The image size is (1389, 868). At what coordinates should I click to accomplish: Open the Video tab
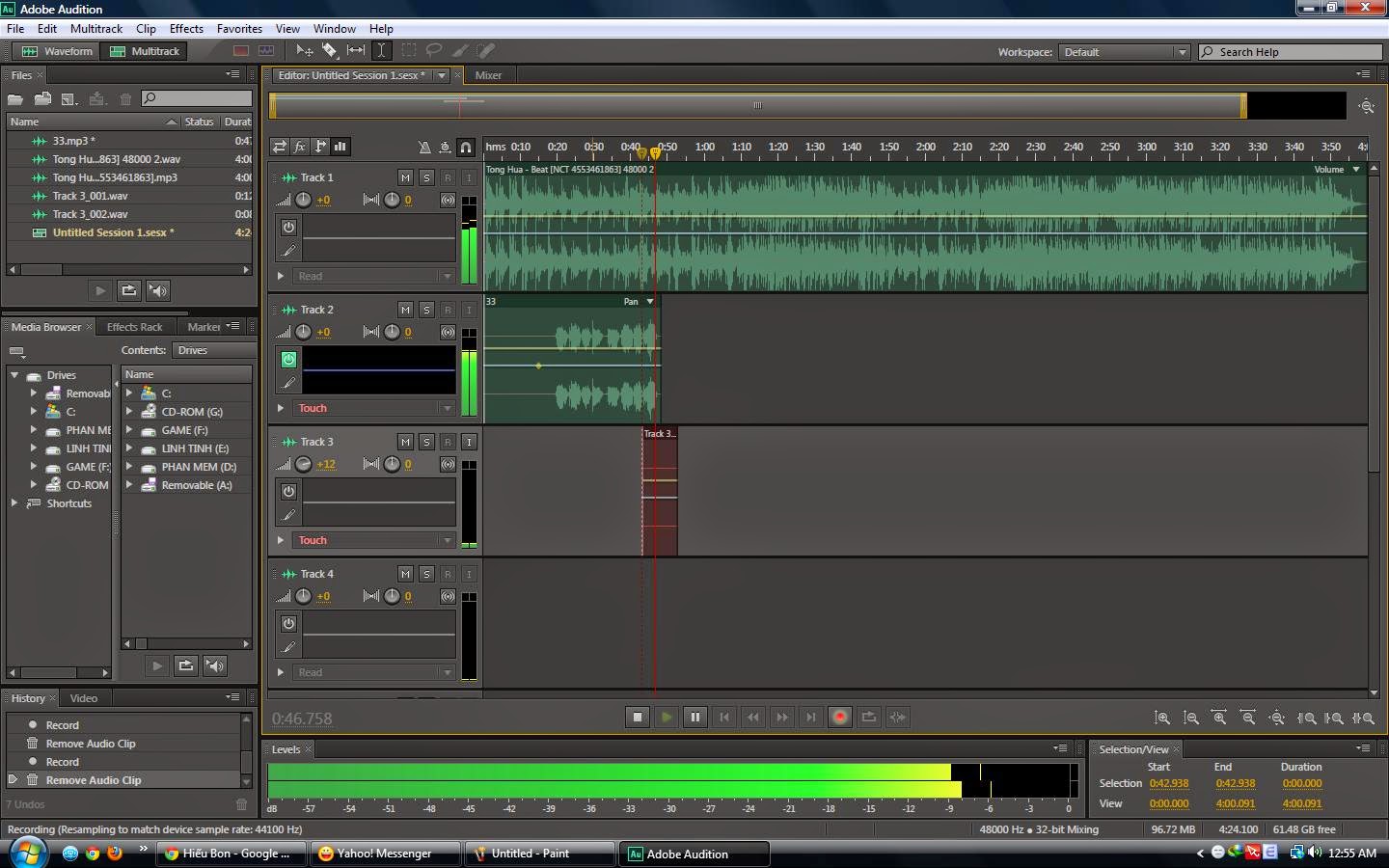pyautogui.click(x=84, y=698)
